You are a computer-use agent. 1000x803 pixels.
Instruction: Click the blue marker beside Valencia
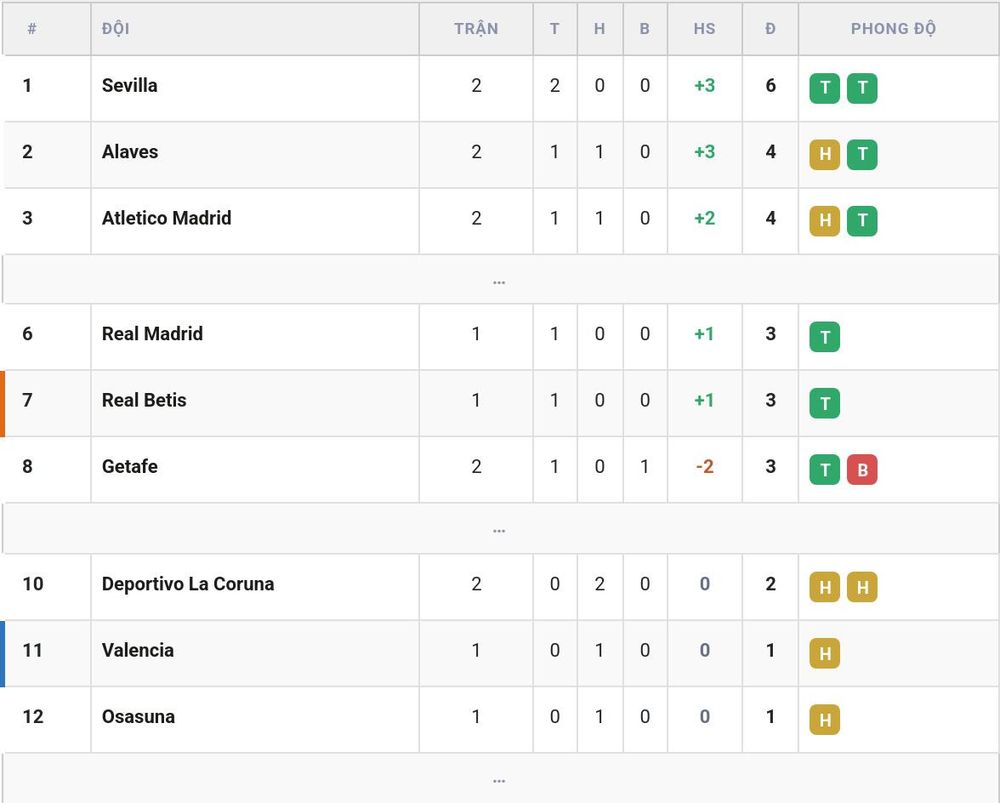(x=3, y=654)
